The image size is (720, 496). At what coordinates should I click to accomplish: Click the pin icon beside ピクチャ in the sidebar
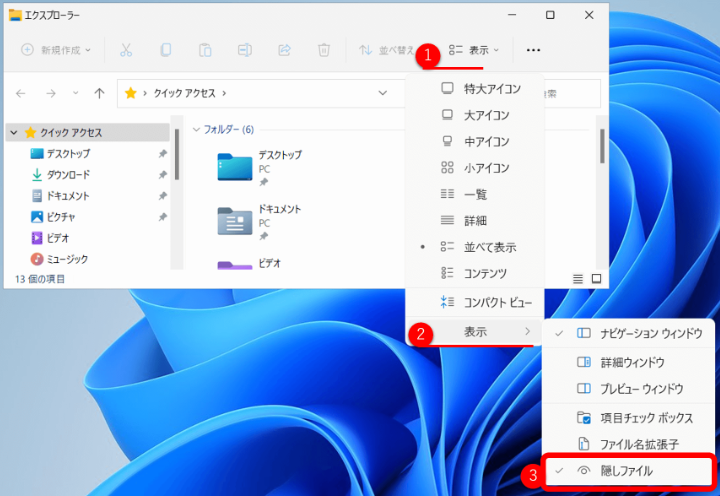[x=163, y=217]
